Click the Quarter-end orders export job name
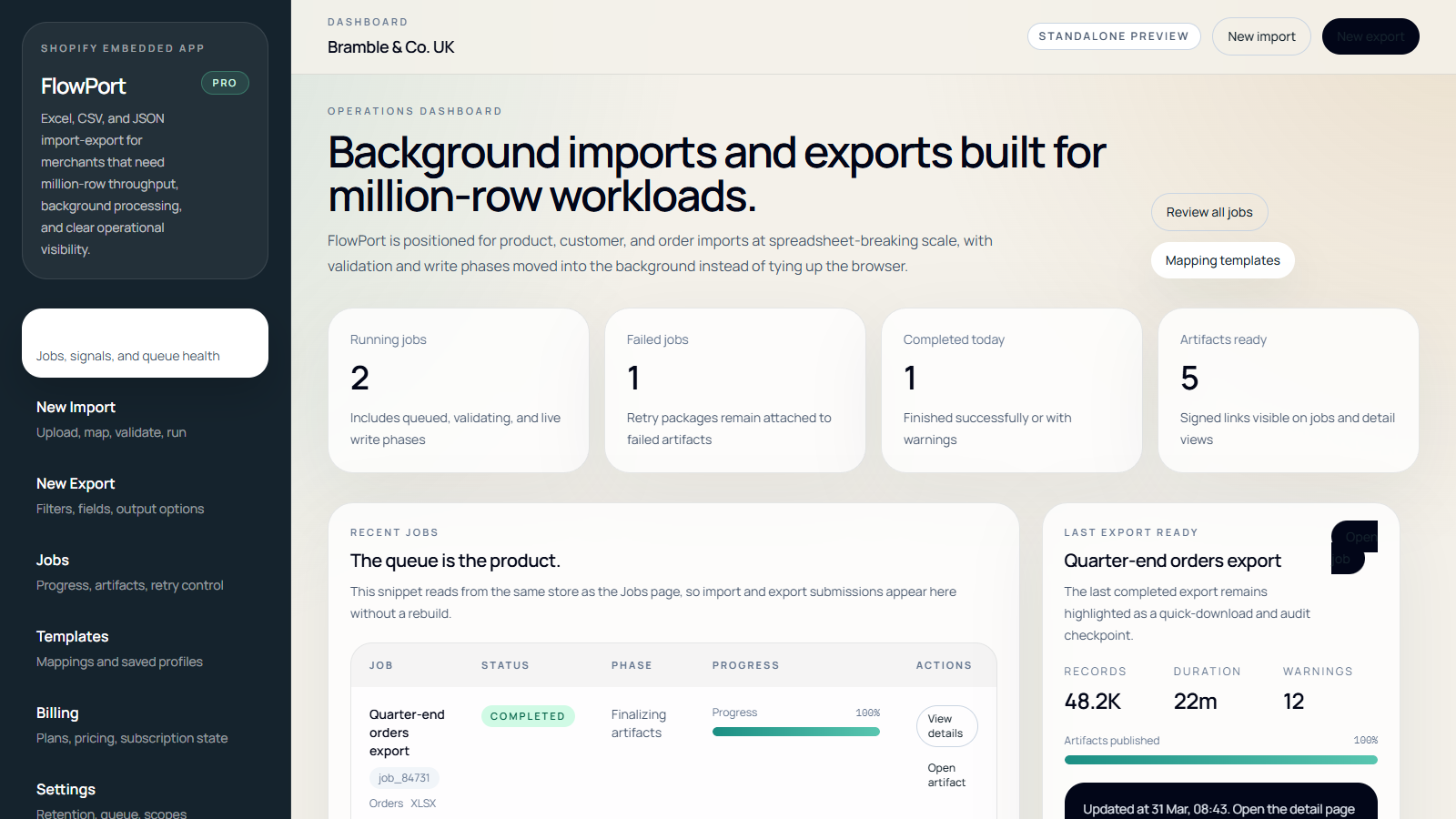The height and width of the screenshot is (819, 1456). [407, 733]
